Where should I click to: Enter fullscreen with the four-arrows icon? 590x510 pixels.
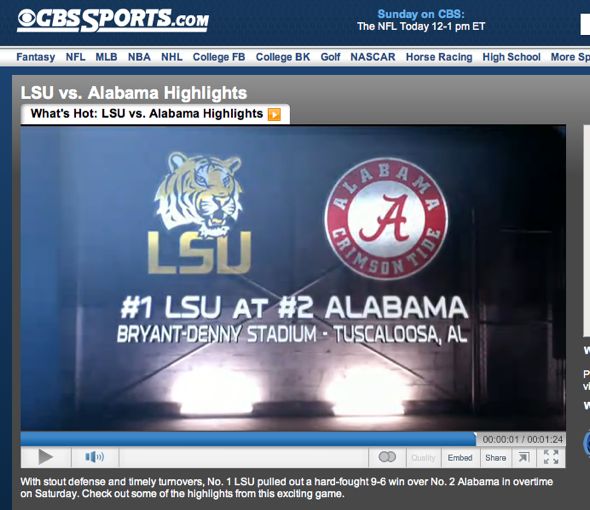point(551,457)
